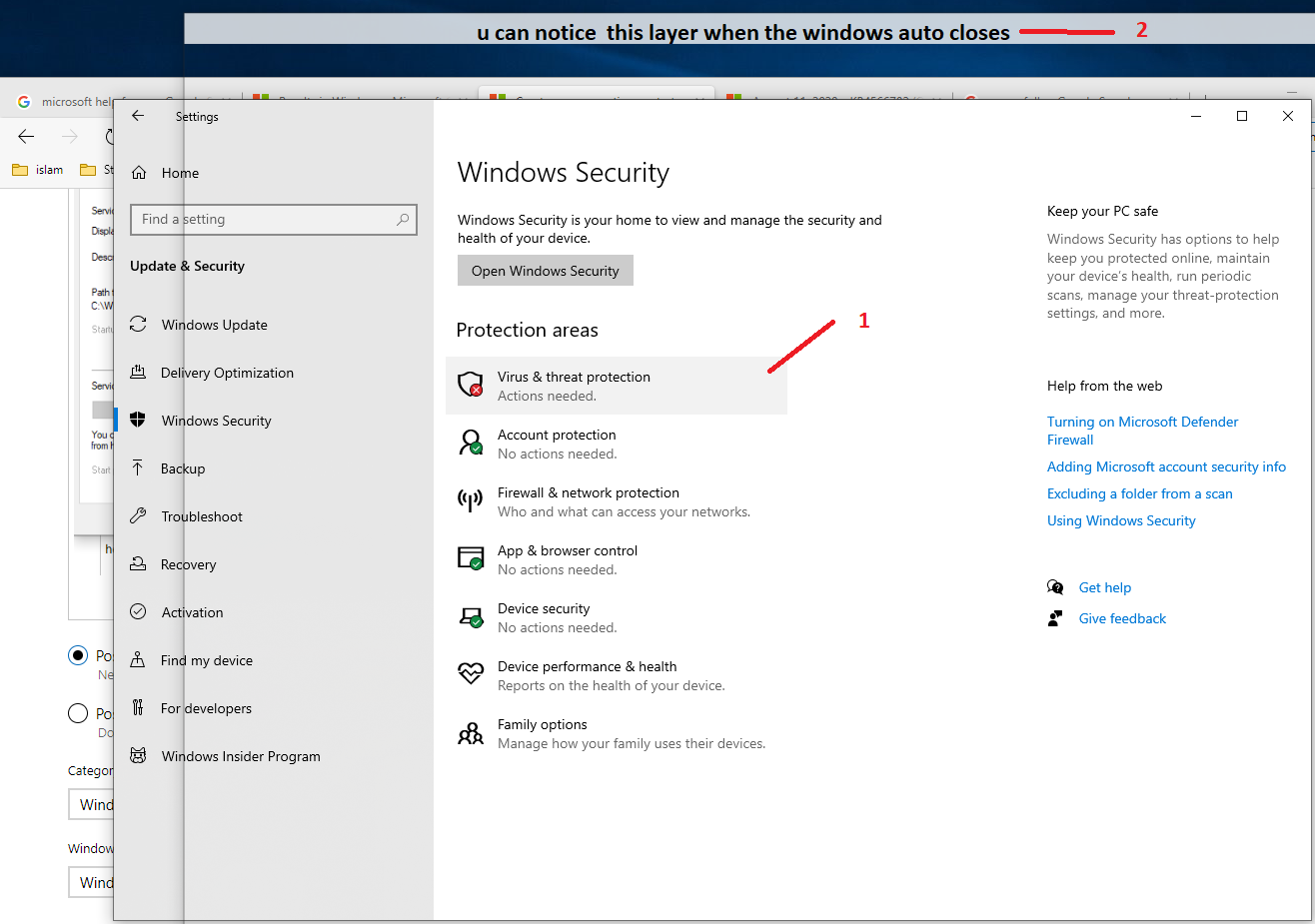Screen dimensions: 1315x924
Task: Click the browser back arrow behind Settings
Action: click(27, 136)
